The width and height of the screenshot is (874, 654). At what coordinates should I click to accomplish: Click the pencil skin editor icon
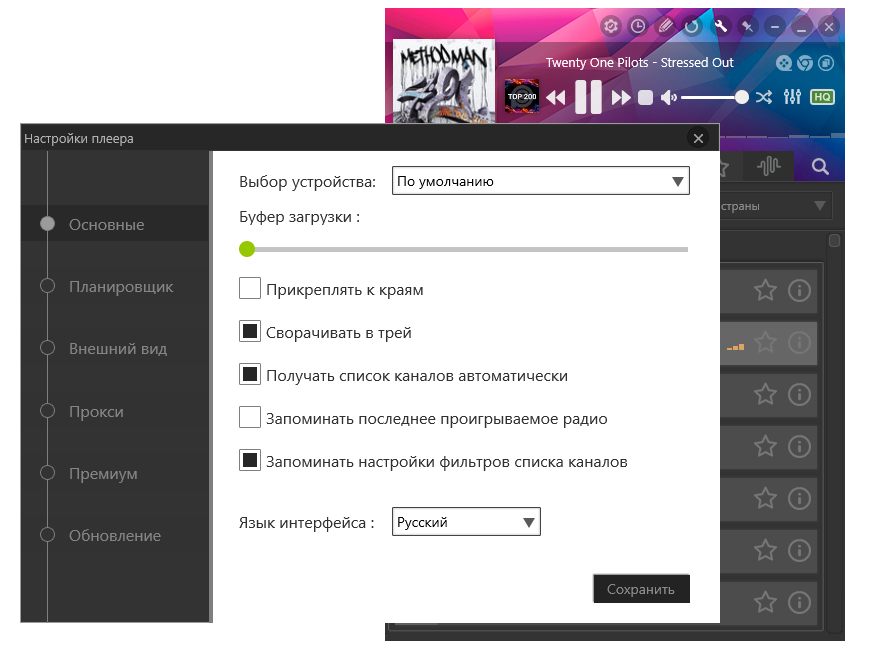[x=665, y=26]
